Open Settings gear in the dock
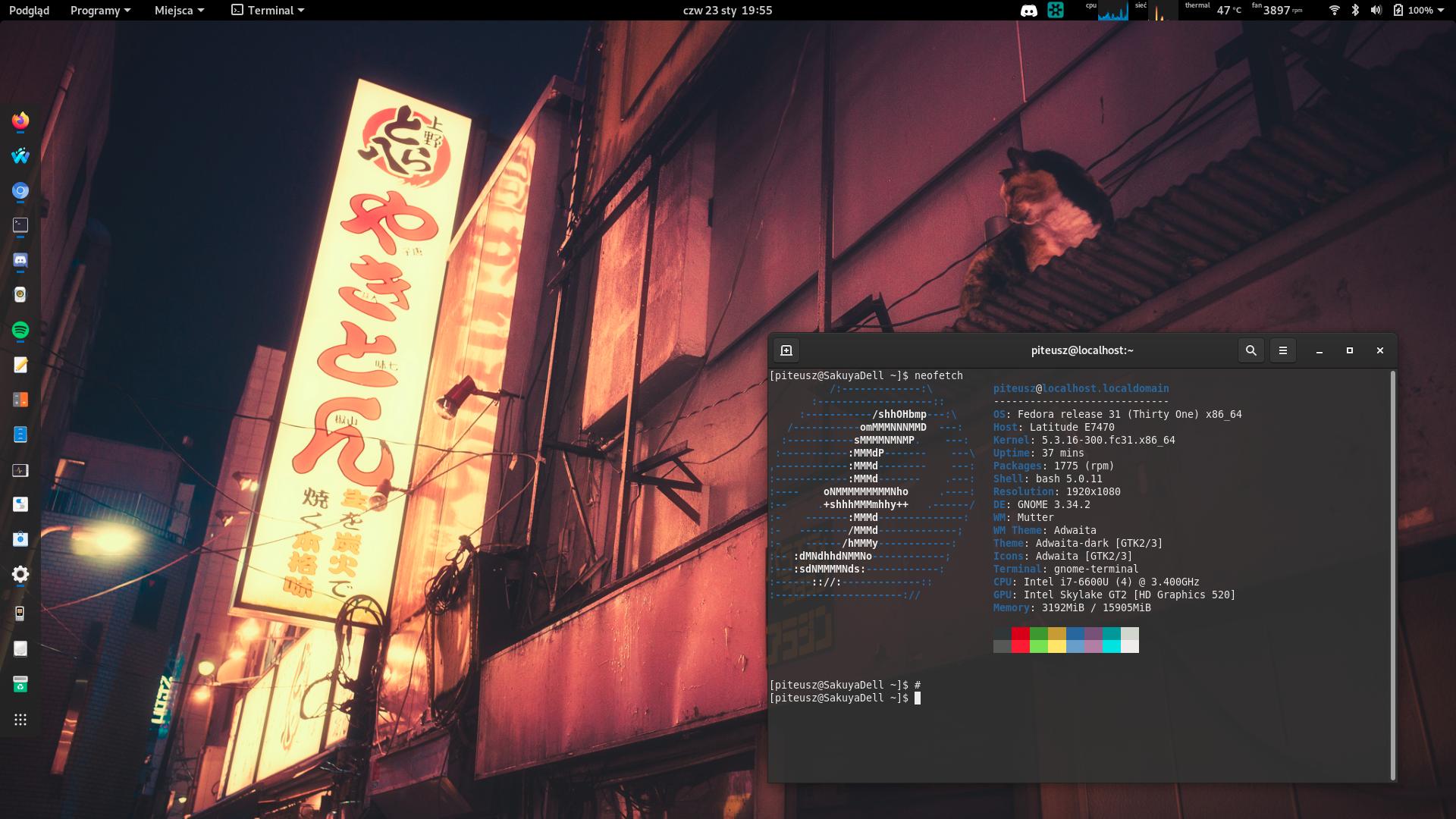 [20, 574]
